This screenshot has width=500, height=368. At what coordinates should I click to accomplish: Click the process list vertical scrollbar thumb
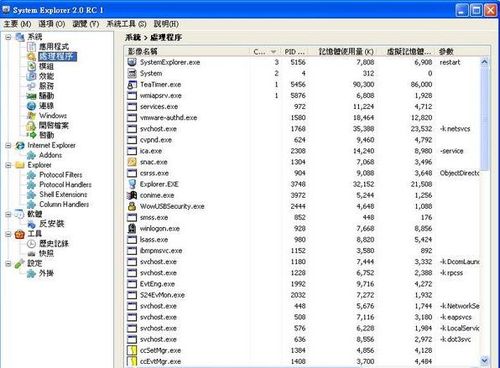[485, 119]
